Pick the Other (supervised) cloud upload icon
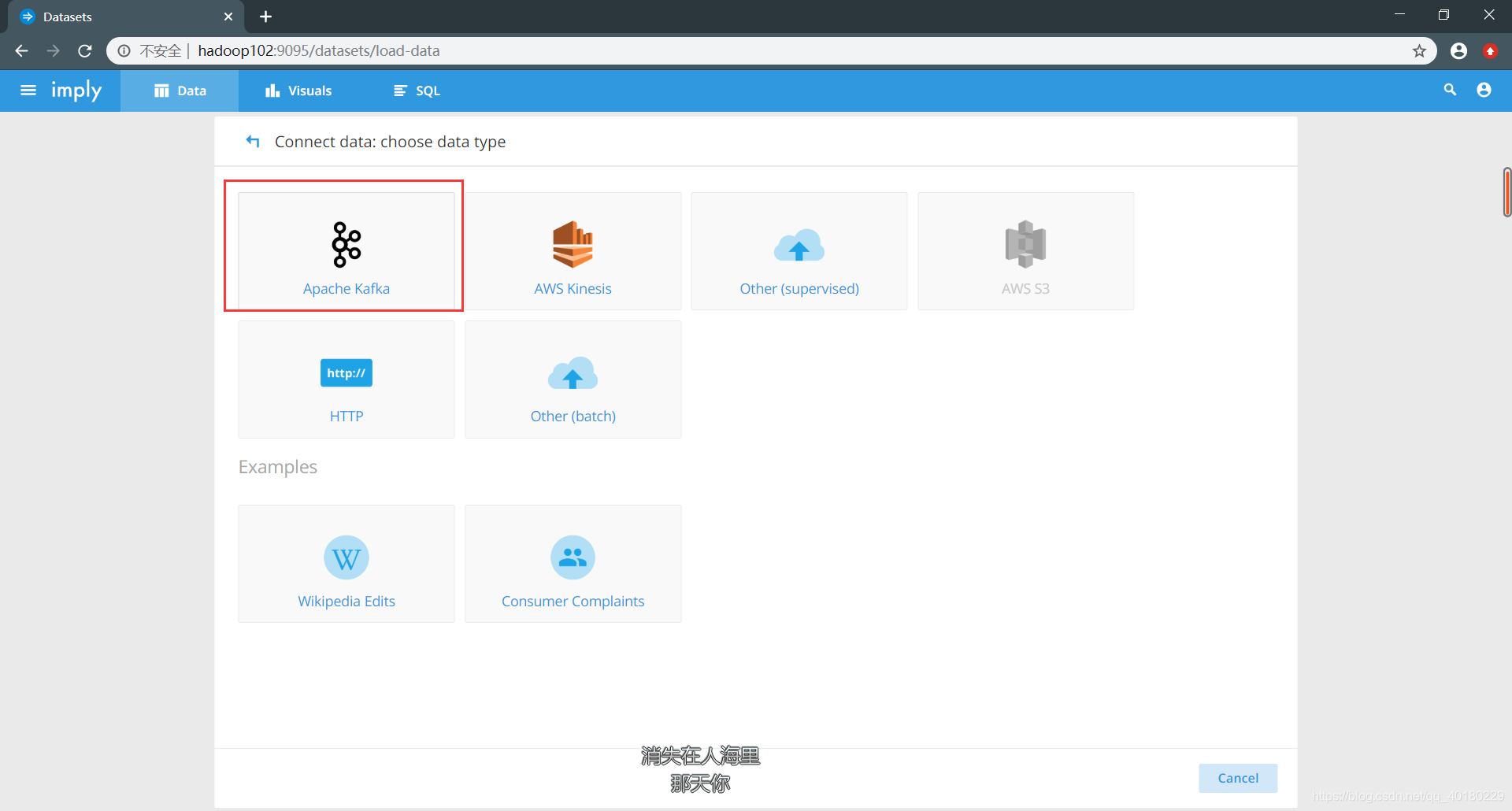This screenshot has height=811, width=1512. pyautogui.click(x=799, y=246)
